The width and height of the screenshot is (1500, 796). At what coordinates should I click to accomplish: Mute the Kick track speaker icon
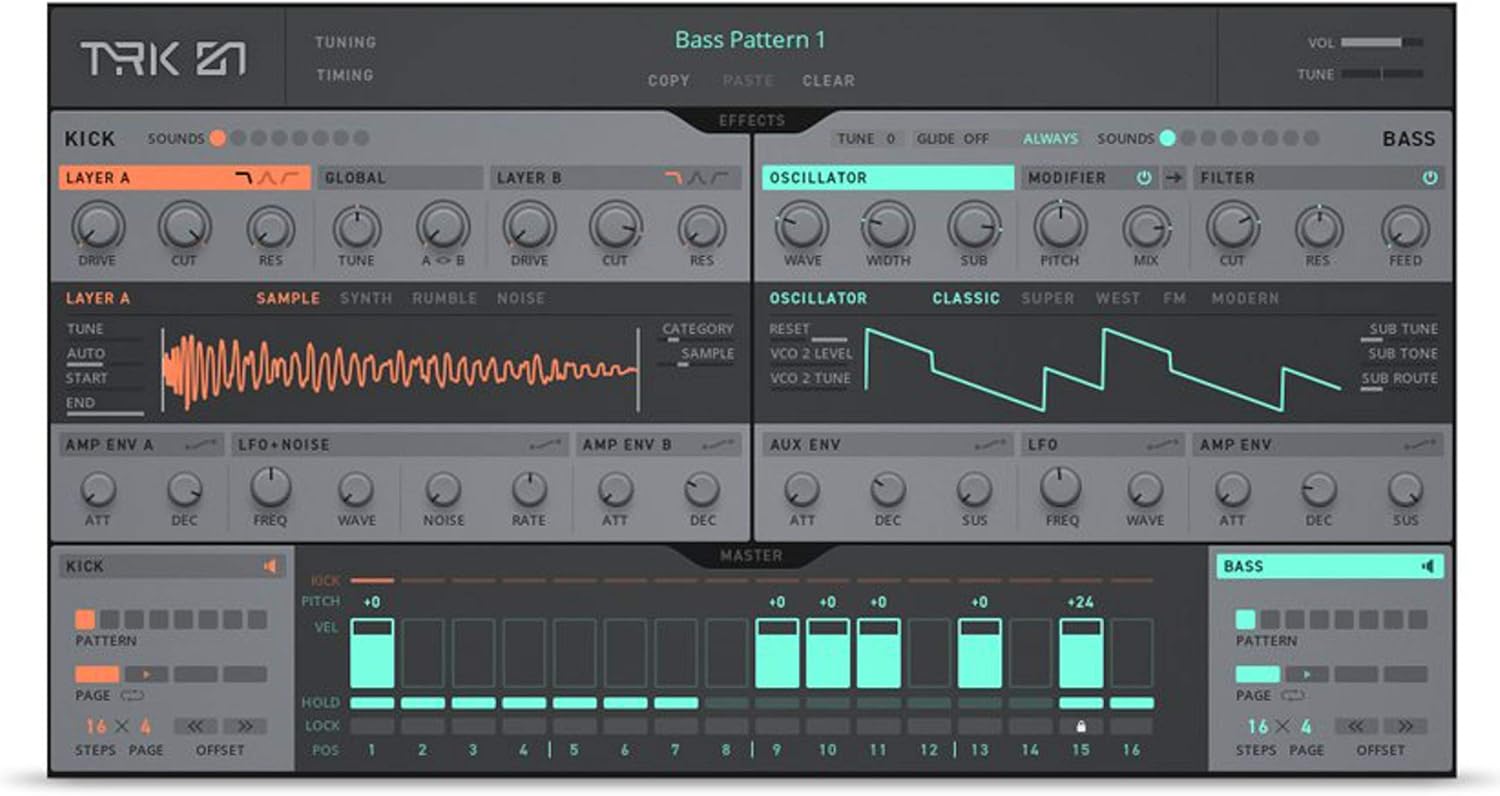[x=270, y=566]
